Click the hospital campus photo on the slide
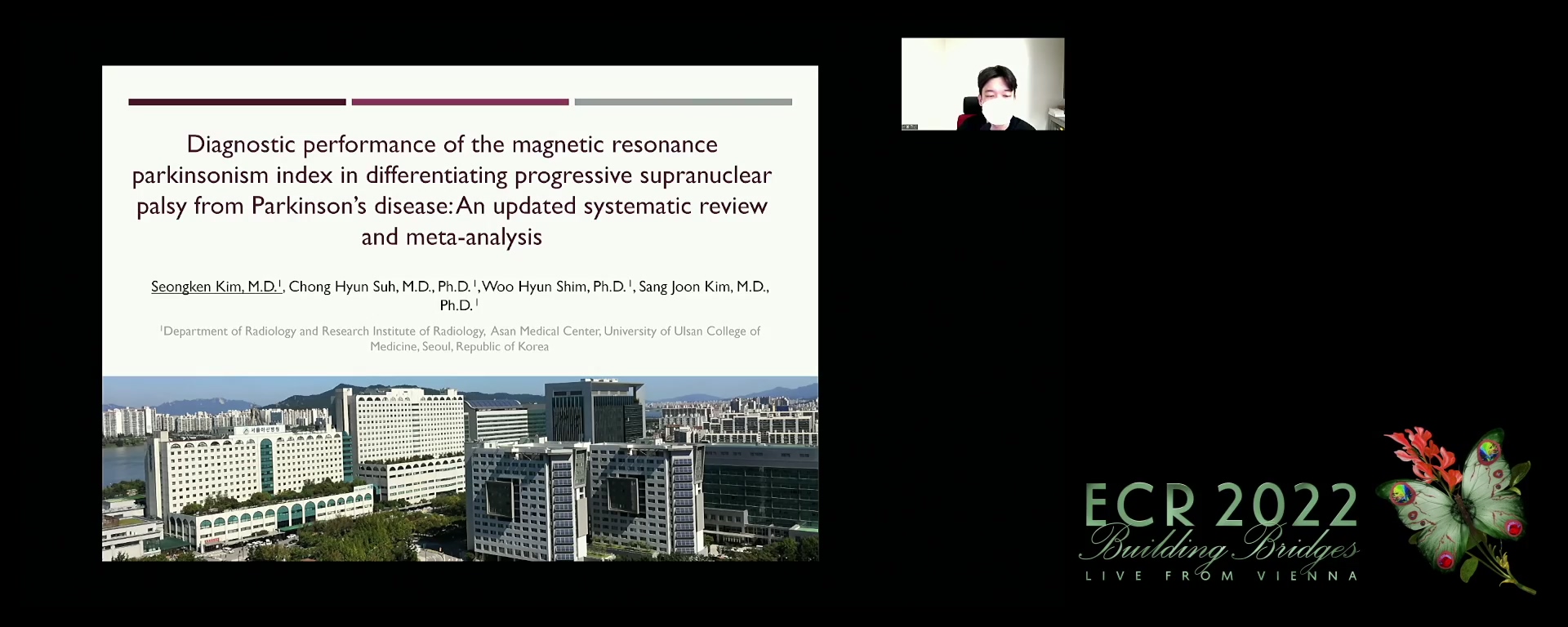The width and height of the screenshot is (1568, 627). coord(460,469)
